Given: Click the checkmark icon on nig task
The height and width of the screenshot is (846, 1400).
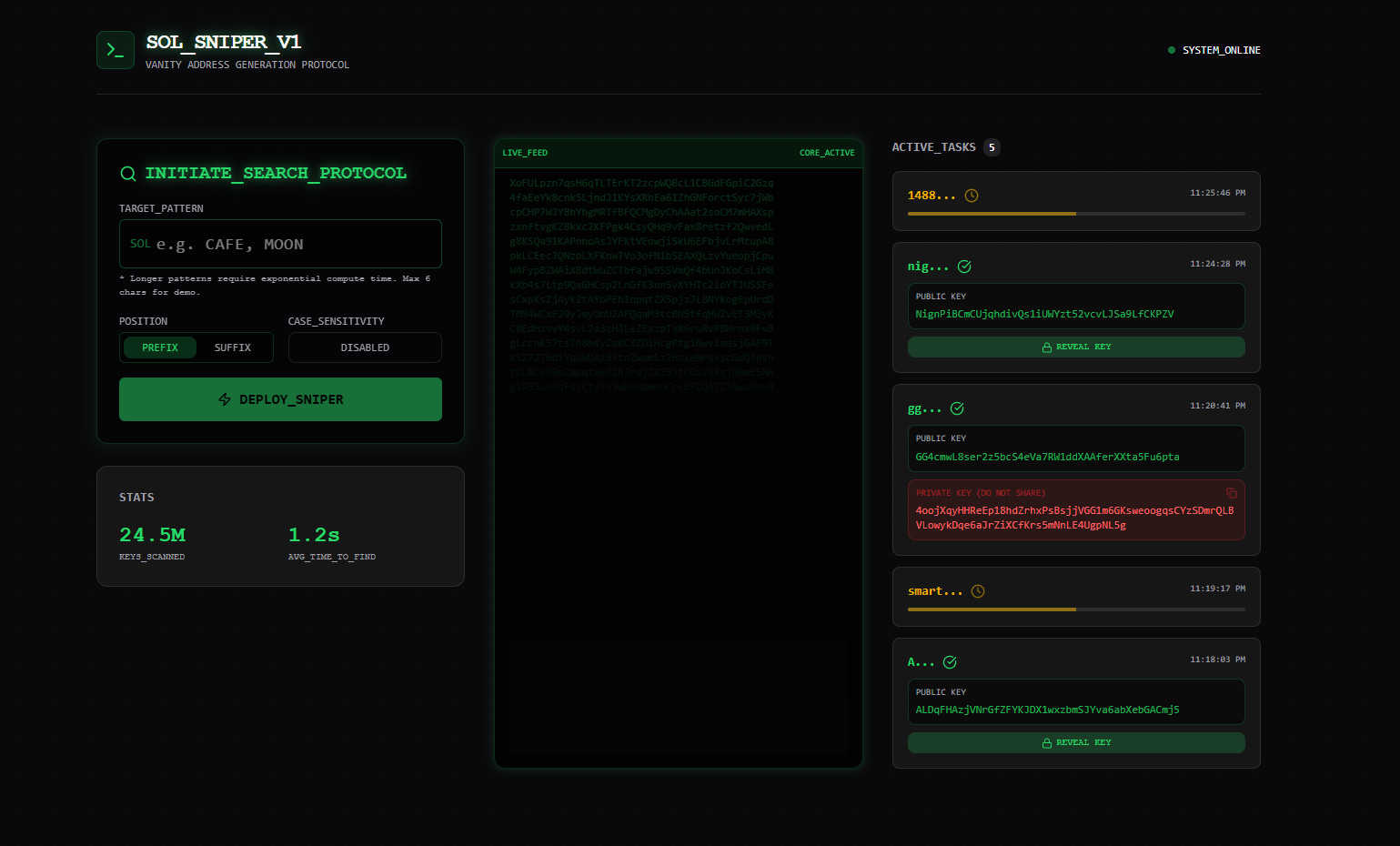Looking at the screenshot, I should point(964,267).
